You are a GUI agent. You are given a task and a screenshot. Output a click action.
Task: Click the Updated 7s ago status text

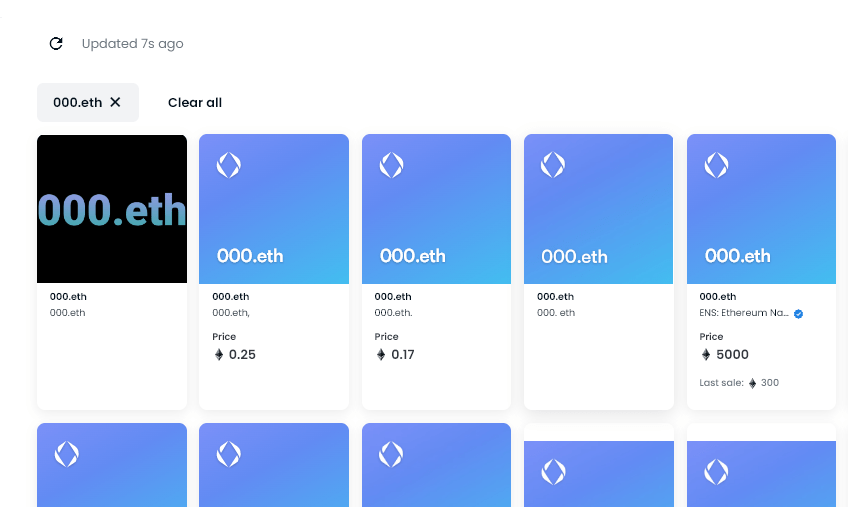click(x=132, y=43)
